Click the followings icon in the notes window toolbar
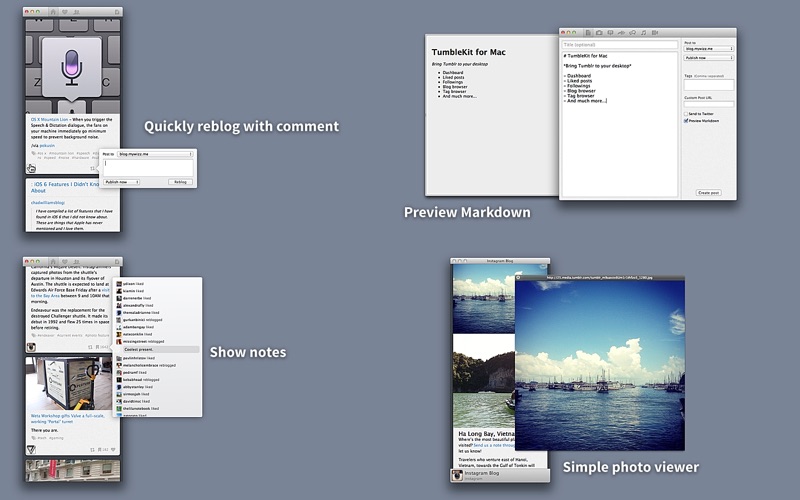Image resolution: width=800 pixels, height=500 pixels. point(77,261)
